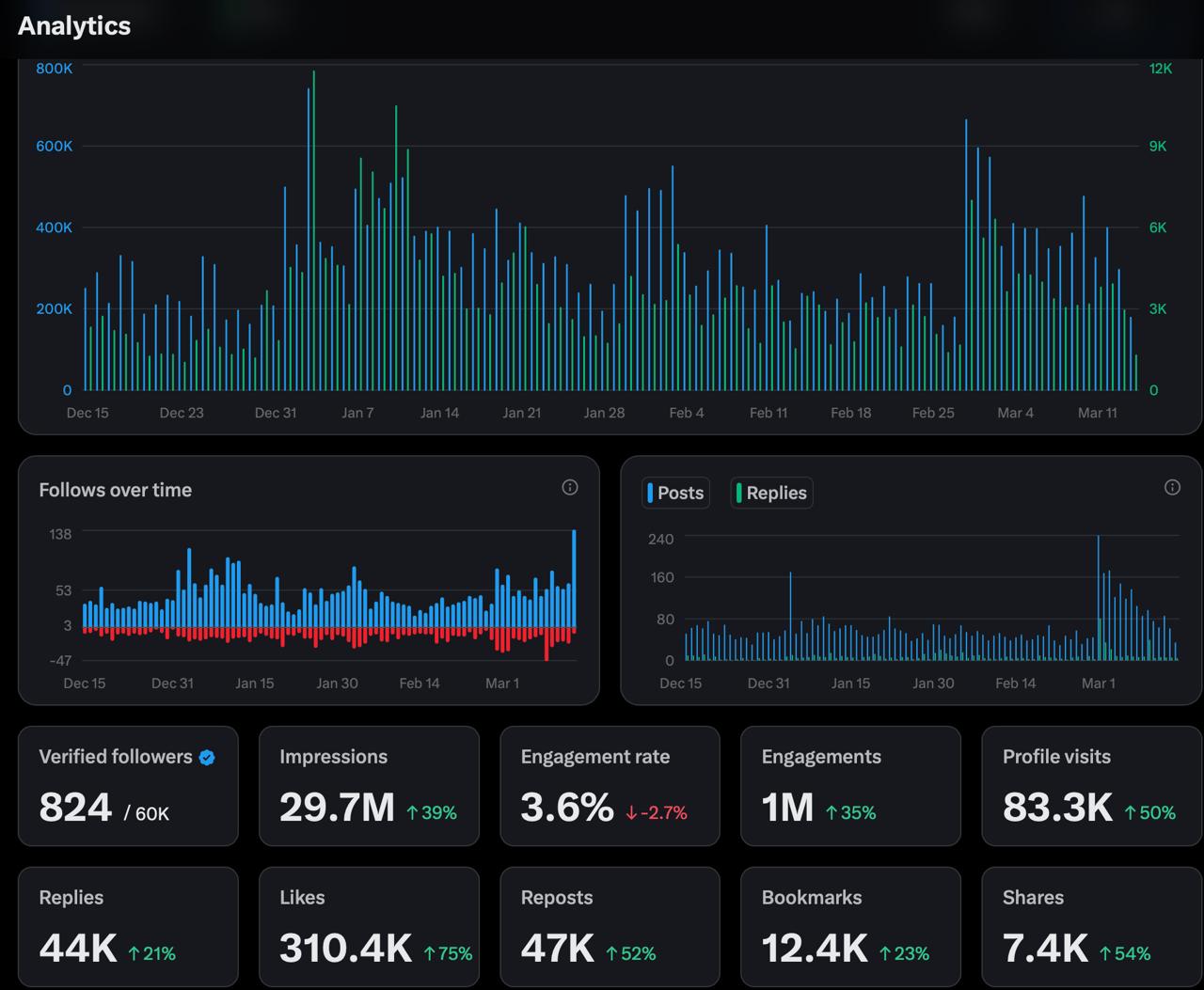Screen dimensions: 1204x990
Task: Select the Engagements 1M value
Action: [x=787, y=808]
